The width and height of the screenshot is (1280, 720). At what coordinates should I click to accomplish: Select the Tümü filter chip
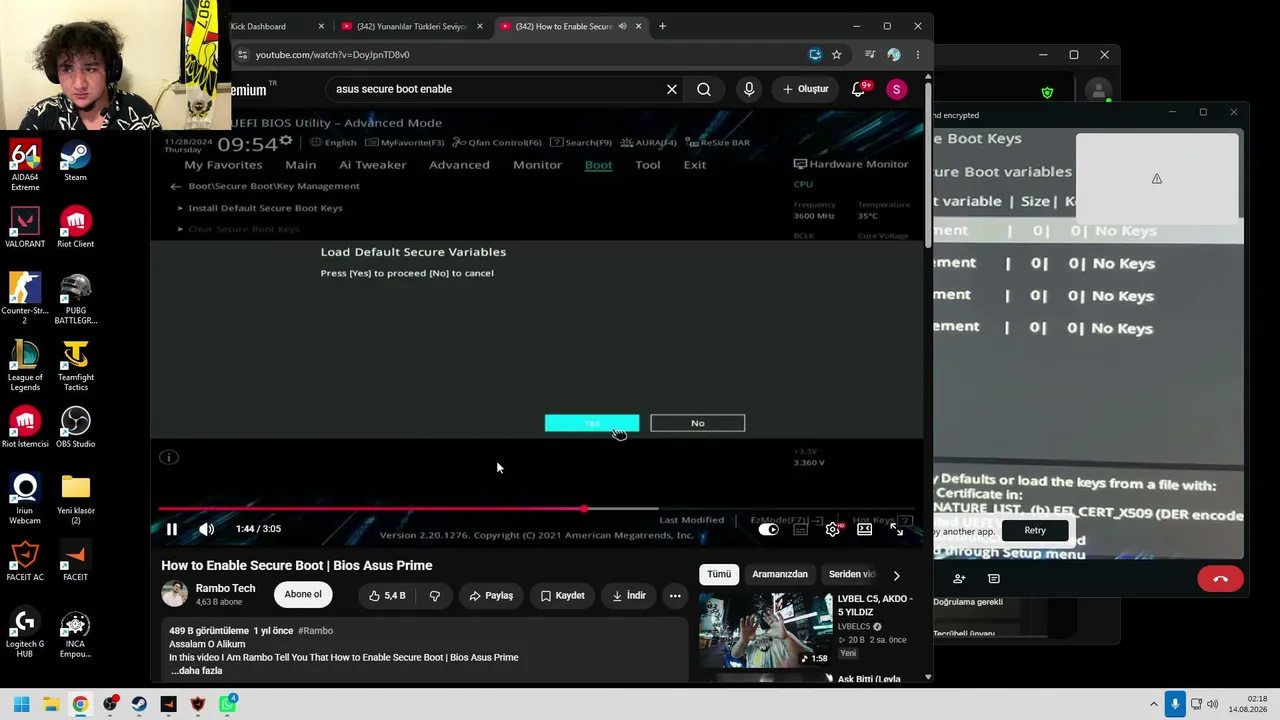pyautogui.click(x=719, y=574)
